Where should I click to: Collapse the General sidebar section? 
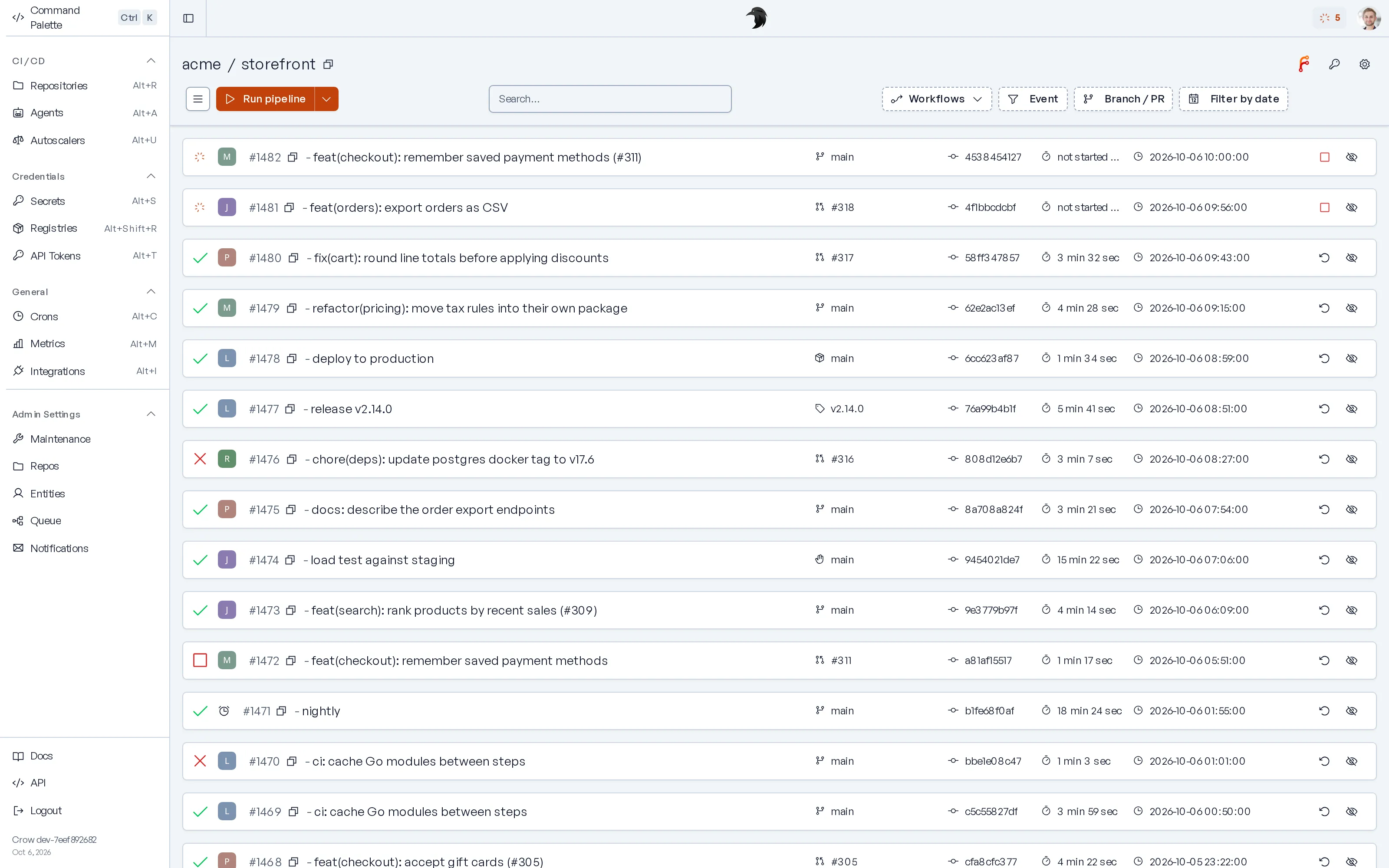tap(151, 292)
